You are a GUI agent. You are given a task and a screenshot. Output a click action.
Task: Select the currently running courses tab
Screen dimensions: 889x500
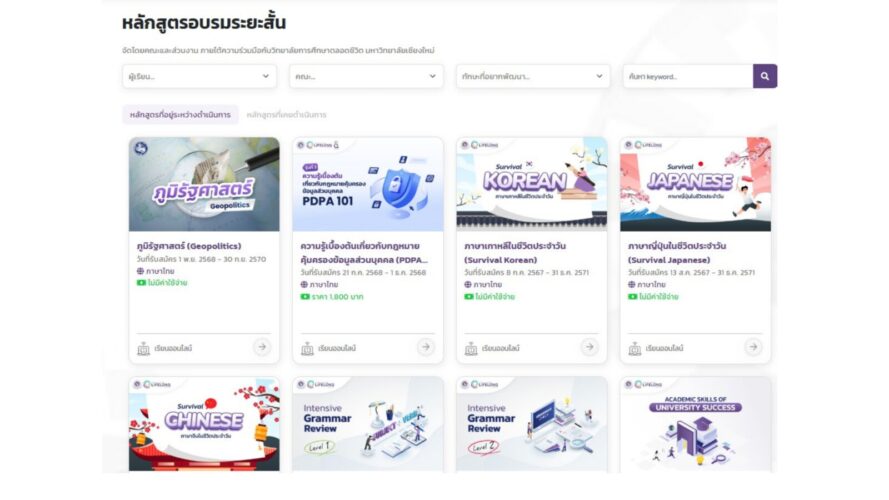tap(180, 115)
